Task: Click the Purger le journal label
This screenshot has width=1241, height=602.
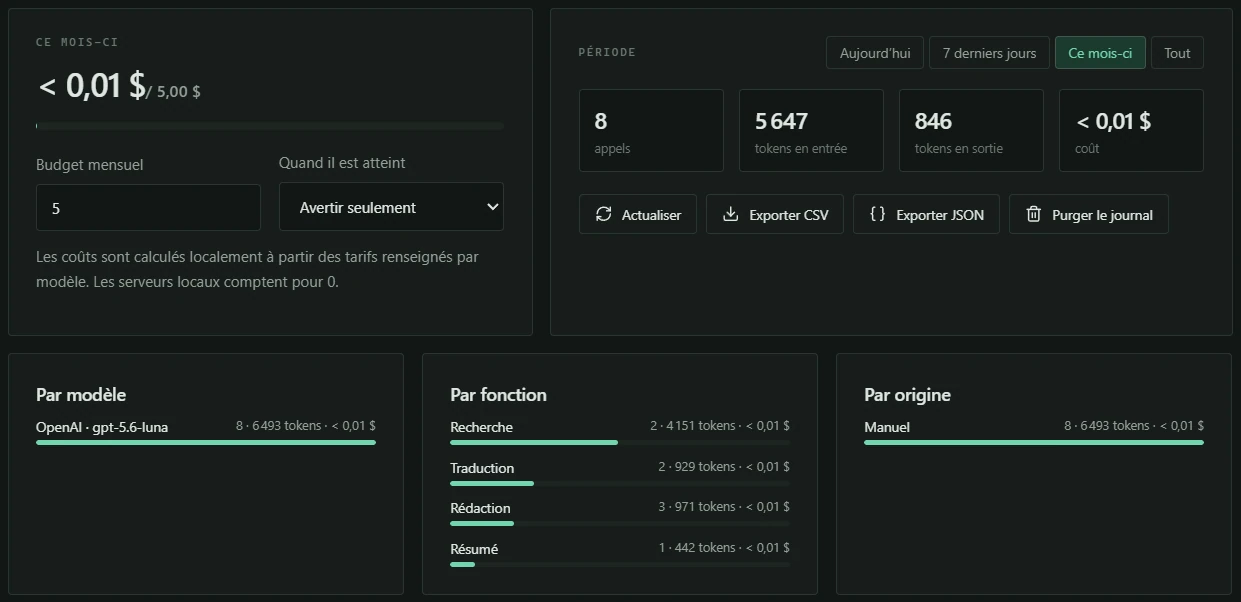Action: point(1102,215)
